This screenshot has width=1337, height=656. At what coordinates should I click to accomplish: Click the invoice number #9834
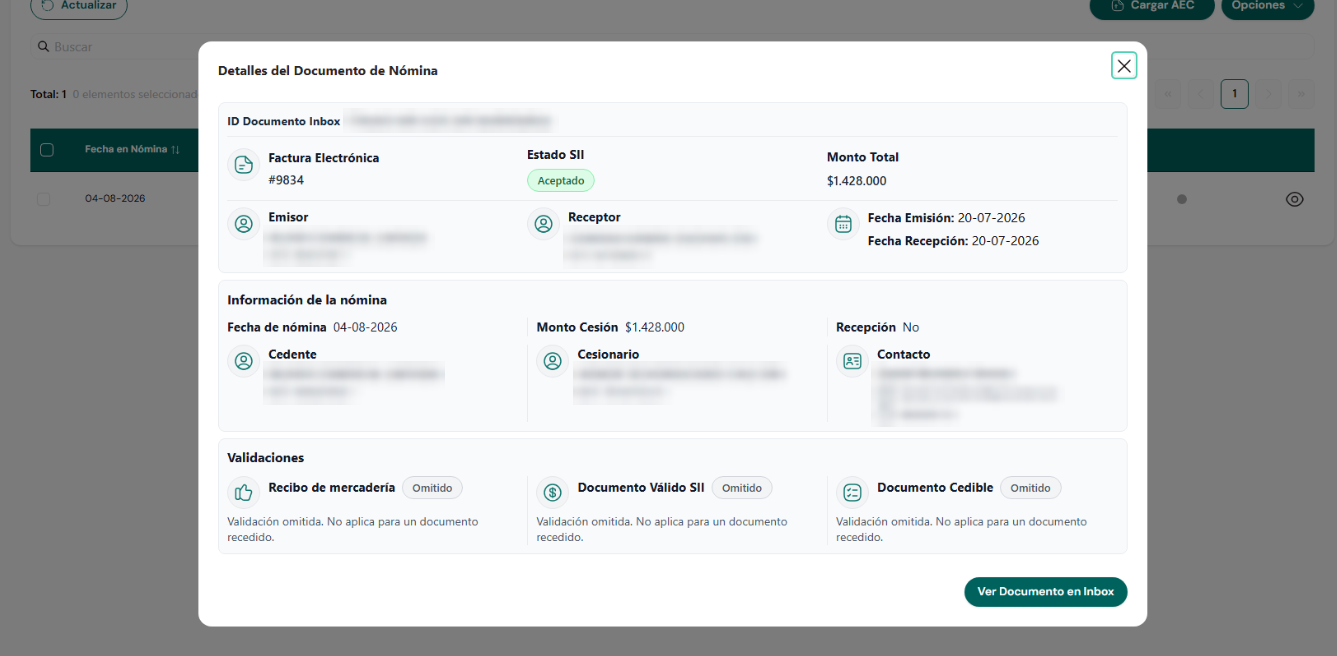[x=286, y=180]
